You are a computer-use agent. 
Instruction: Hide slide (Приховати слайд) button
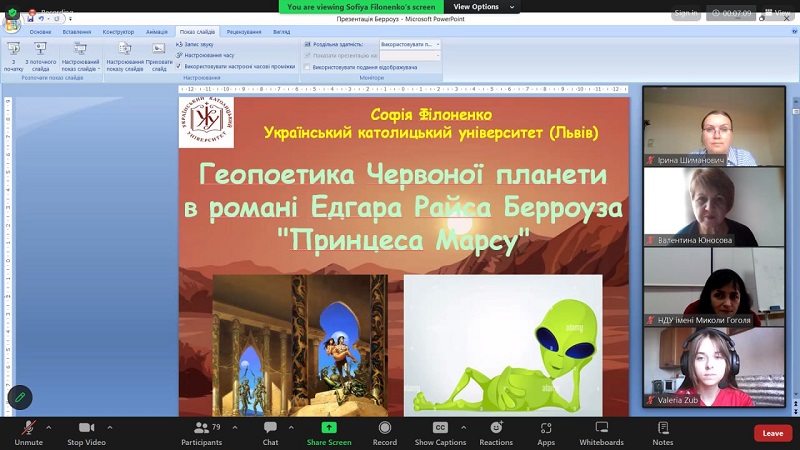pos(159,56)
